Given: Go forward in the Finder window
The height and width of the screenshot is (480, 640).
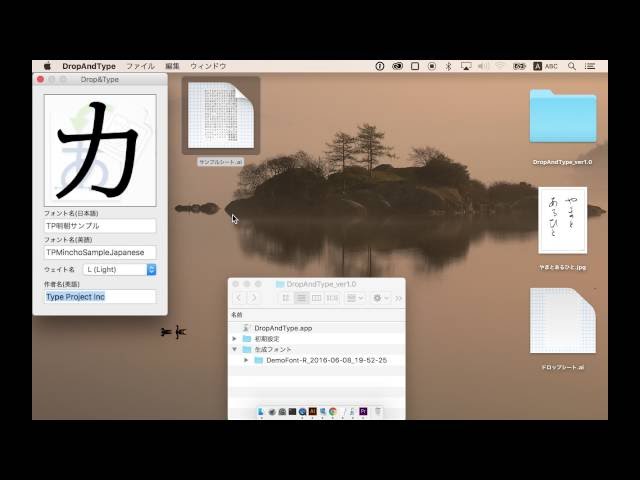Looking at the screenshot, I should click(x=253, y=298).
